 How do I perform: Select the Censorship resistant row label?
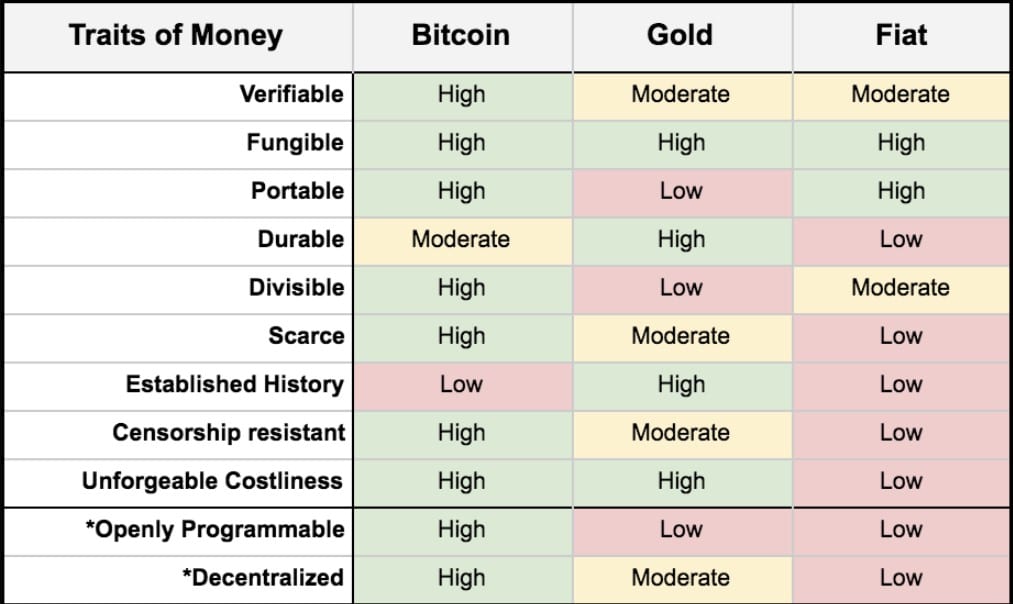tap(228, 433)
